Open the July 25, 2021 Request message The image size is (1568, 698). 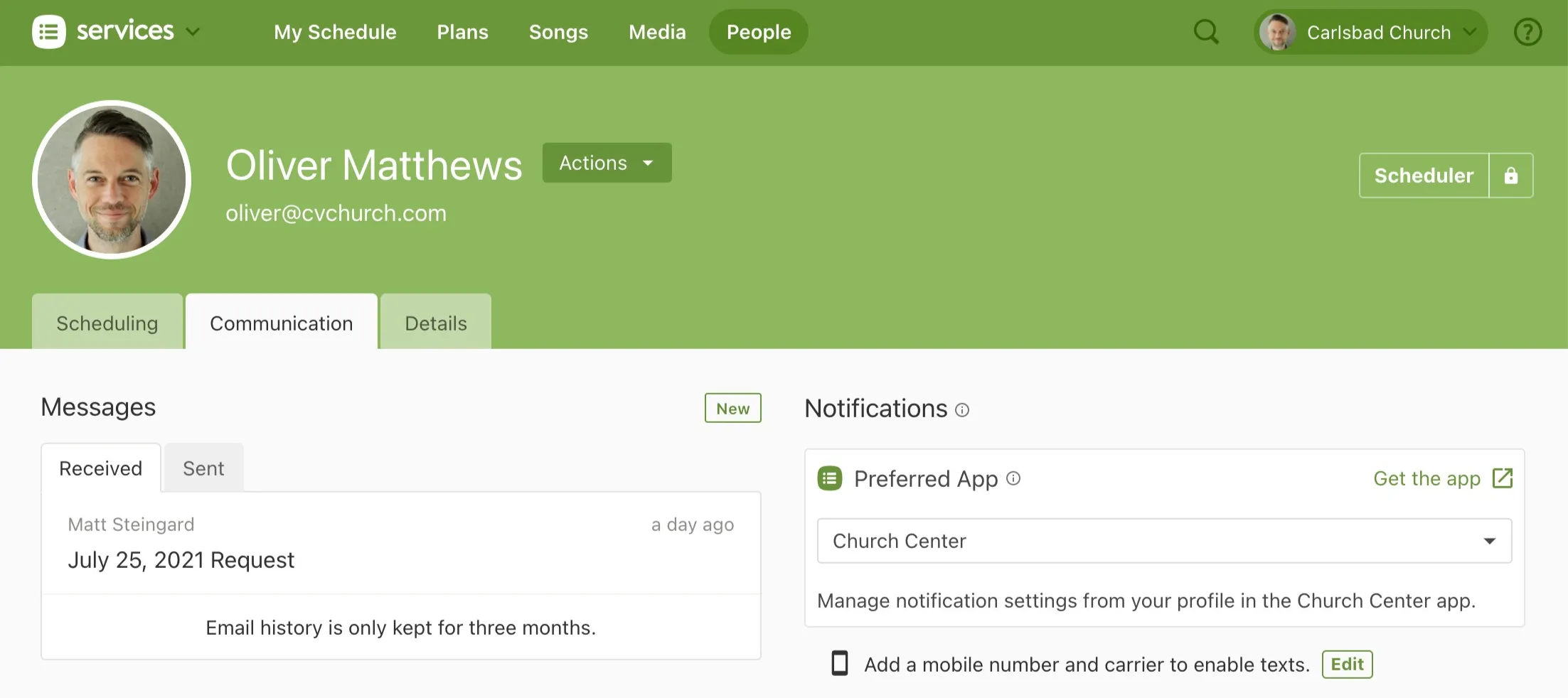pos(181,559)
